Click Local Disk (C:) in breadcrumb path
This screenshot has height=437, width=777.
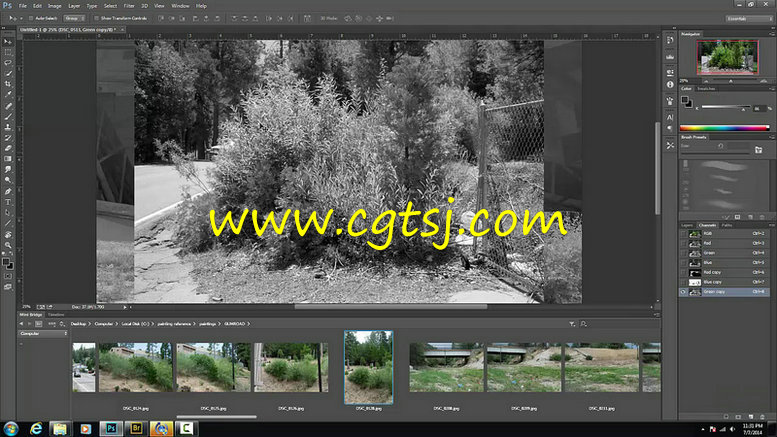pyautogui.click(x=135, y=324)
